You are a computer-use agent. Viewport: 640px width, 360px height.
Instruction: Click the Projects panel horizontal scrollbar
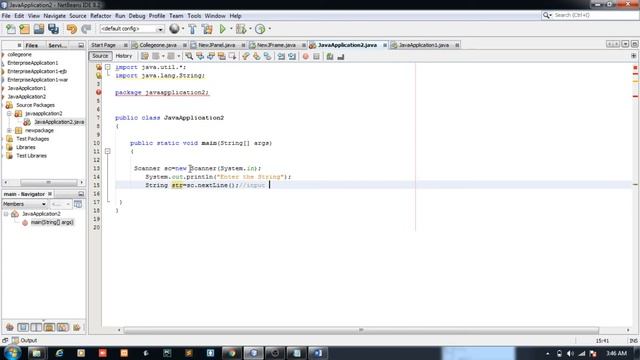(48, 182)
